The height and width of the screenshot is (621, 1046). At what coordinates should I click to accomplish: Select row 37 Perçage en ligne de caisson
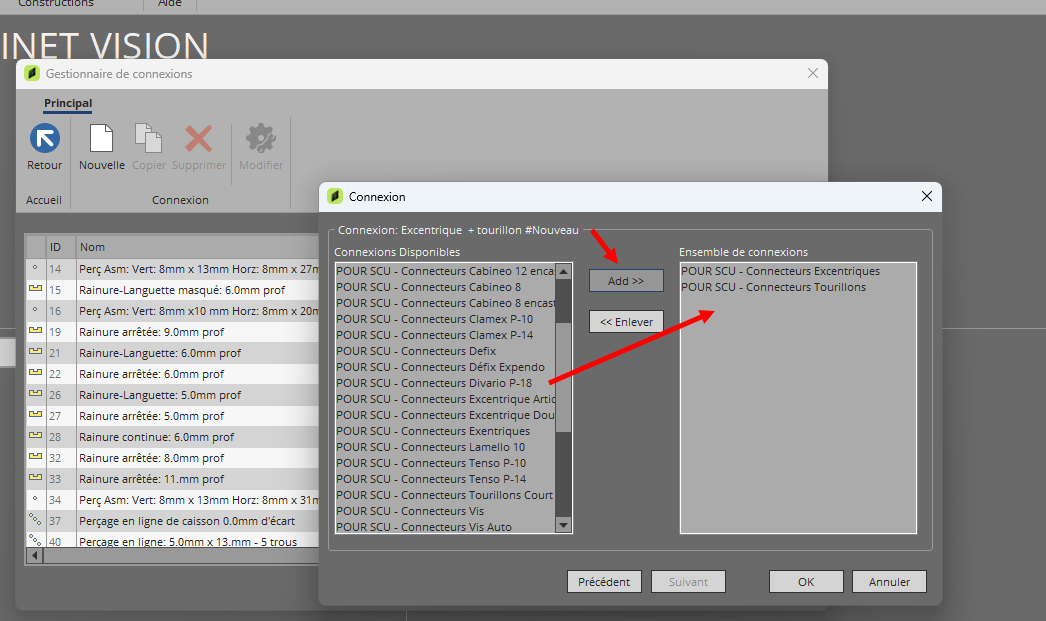point(172,521)
